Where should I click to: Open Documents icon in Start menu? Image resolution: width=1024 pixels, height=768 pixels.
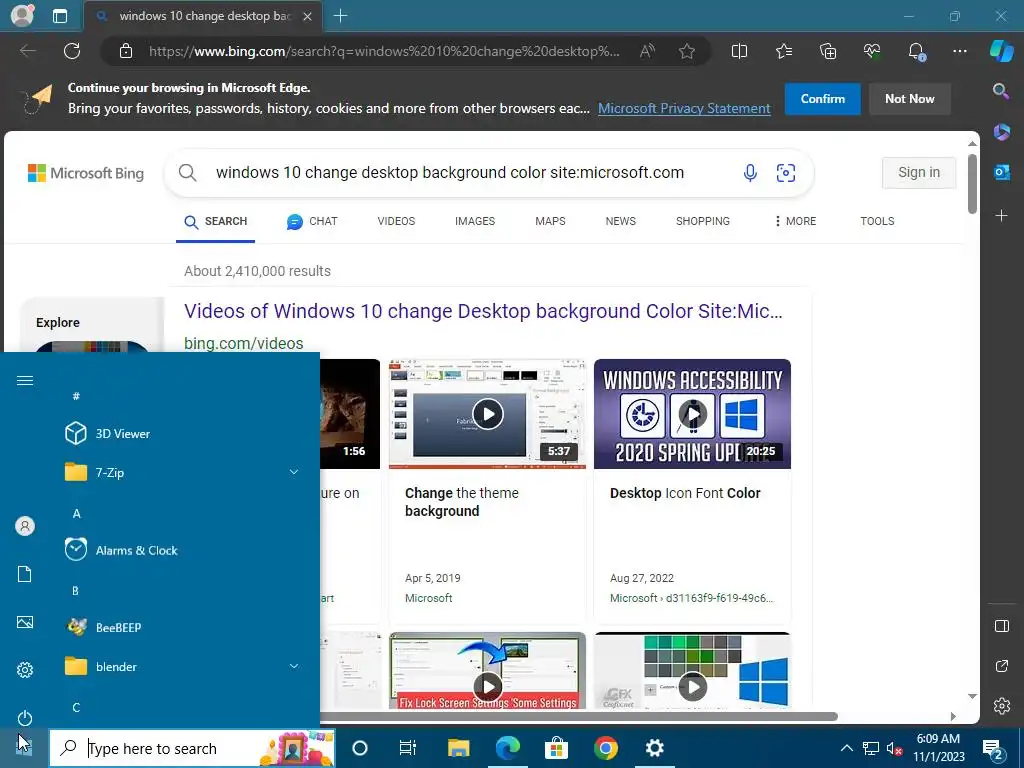click(x=25, y=574)
